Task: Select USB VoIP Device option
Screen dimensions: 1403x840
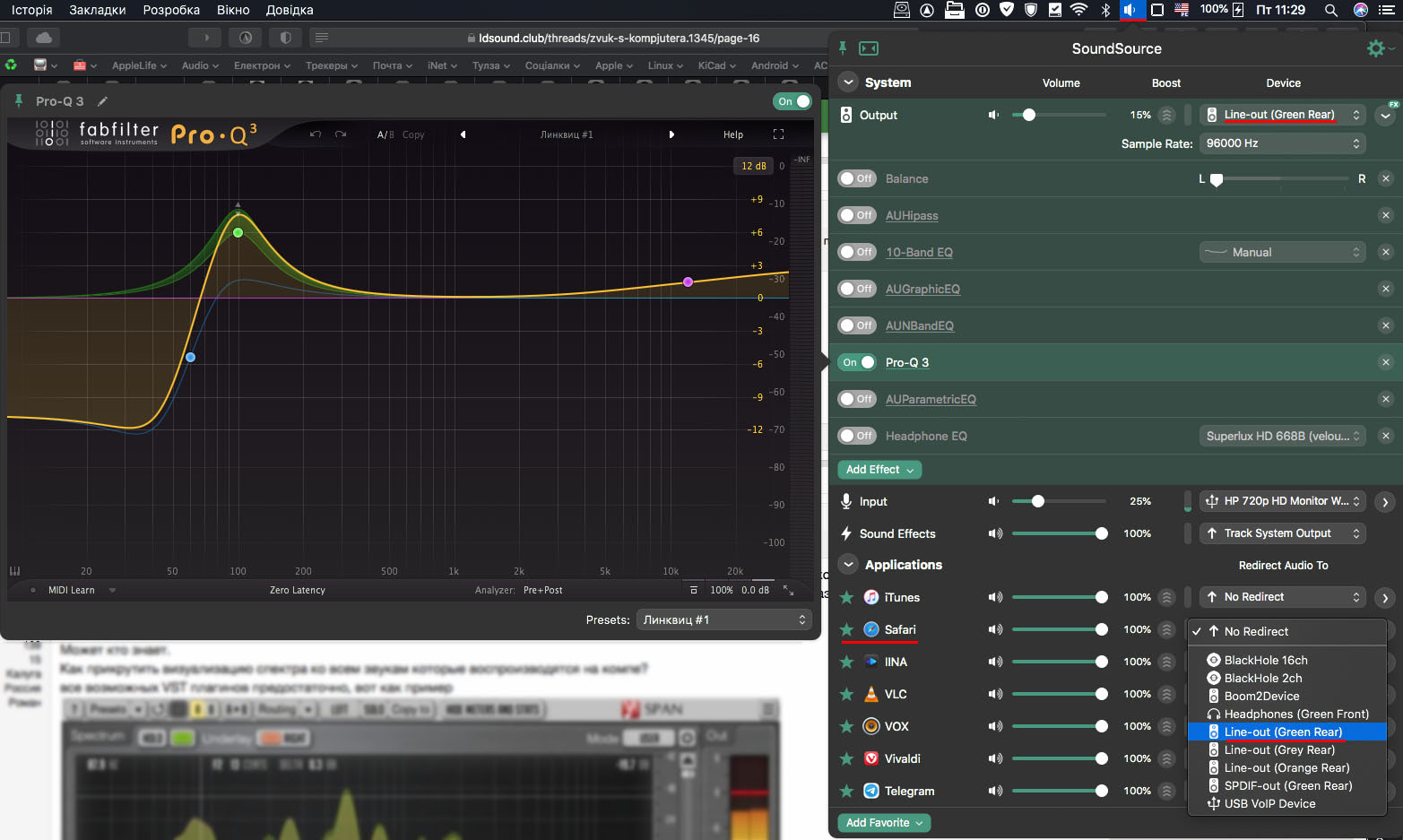Action: [x=1287, y=803]
